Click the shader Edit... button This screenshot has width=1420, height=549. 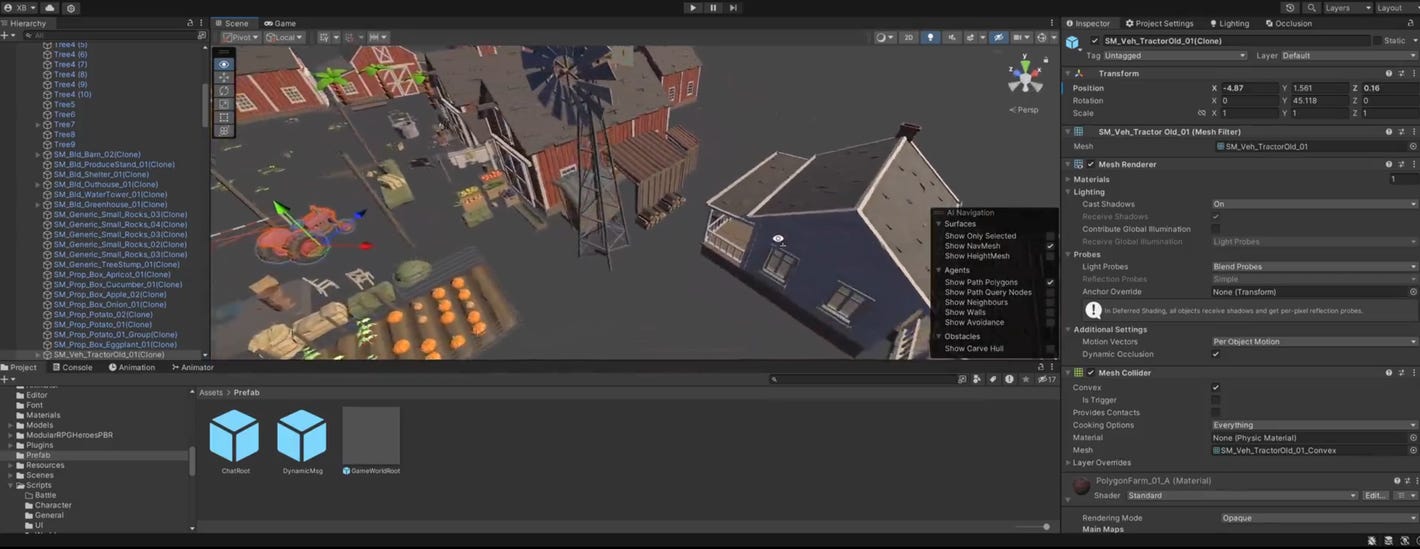[x=1375, y=496]
